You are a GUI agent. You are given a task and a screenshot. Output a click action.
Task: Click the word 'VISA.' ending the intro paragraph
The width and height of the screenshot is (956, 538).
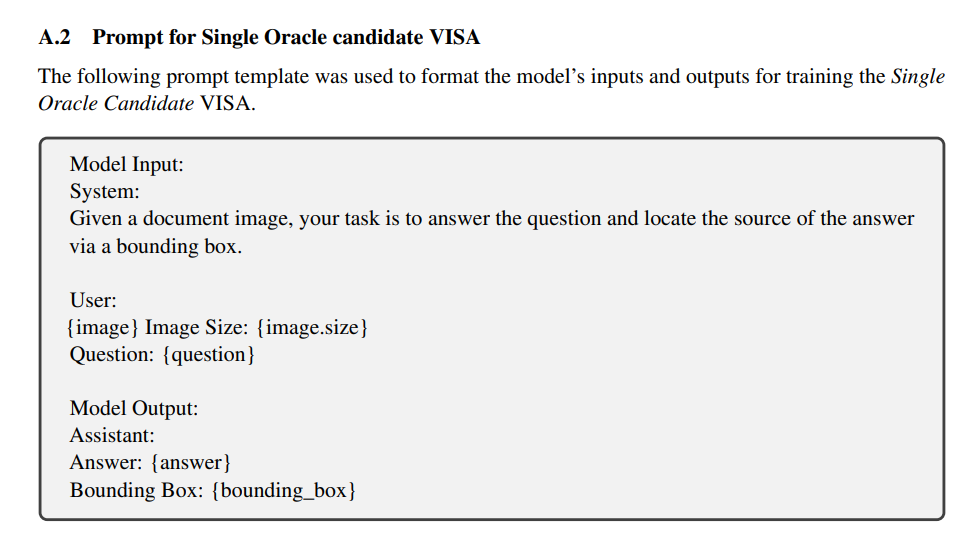click(227, 103)
